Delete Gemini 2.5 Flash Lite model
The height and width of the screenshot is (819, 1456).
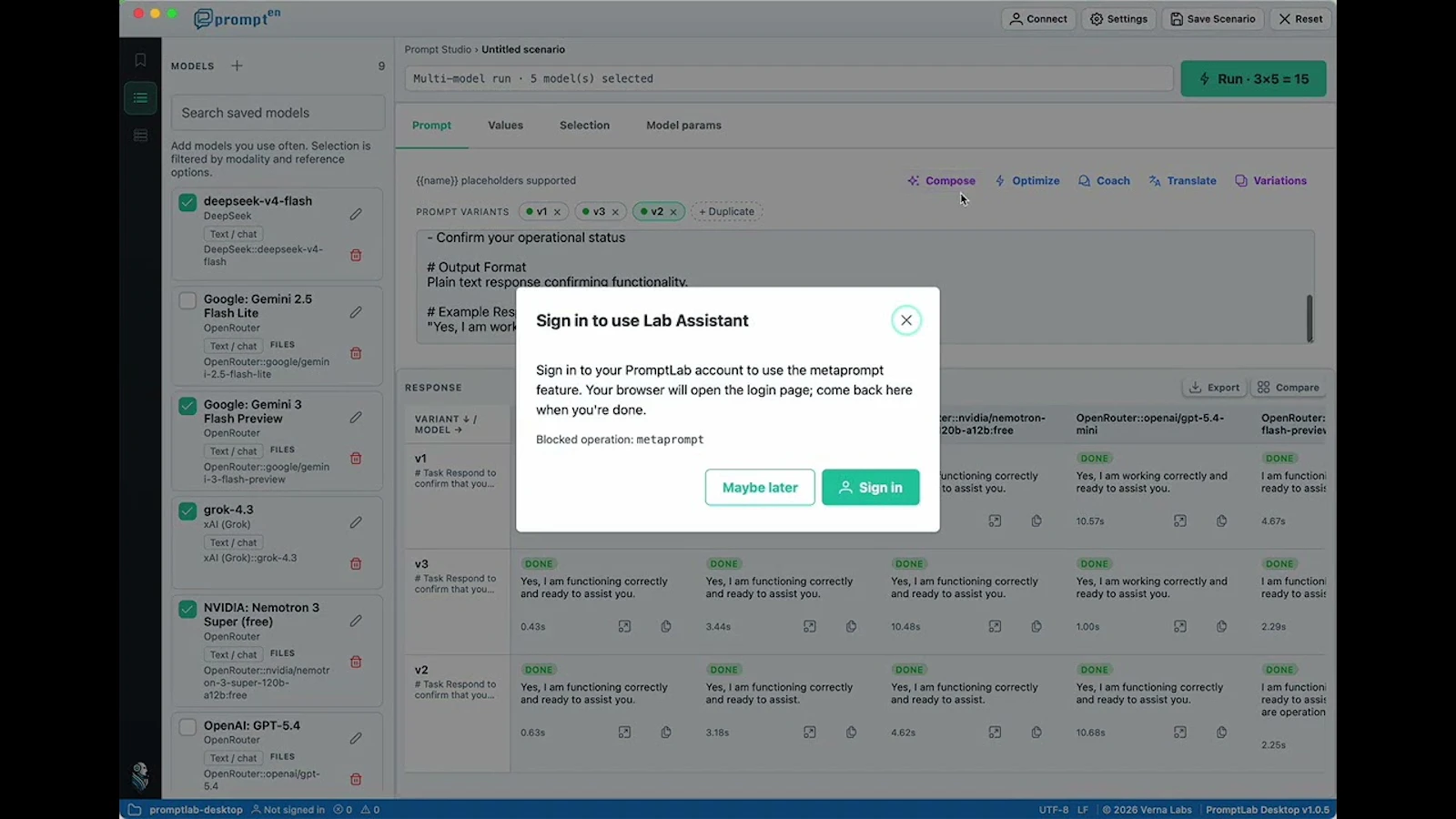[356, 353]
